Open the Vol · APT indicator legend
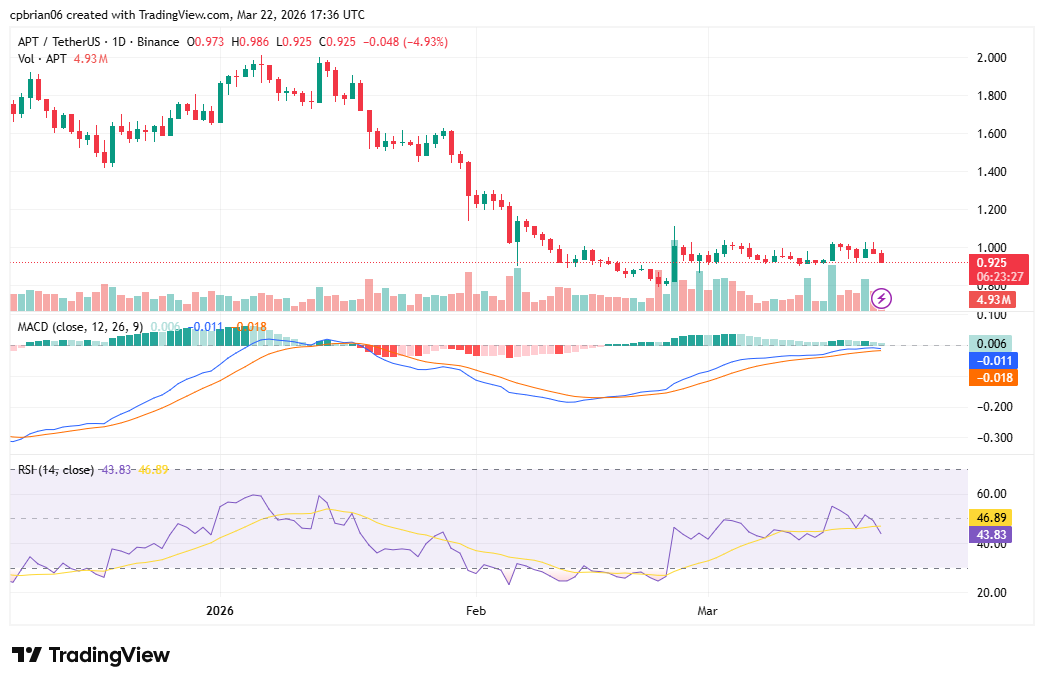 43,59
